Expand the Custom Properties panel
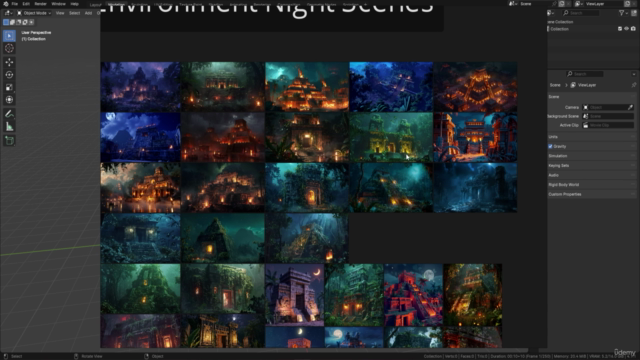The width and height of the screenshot is (640, 360). (x=591, y=194)
